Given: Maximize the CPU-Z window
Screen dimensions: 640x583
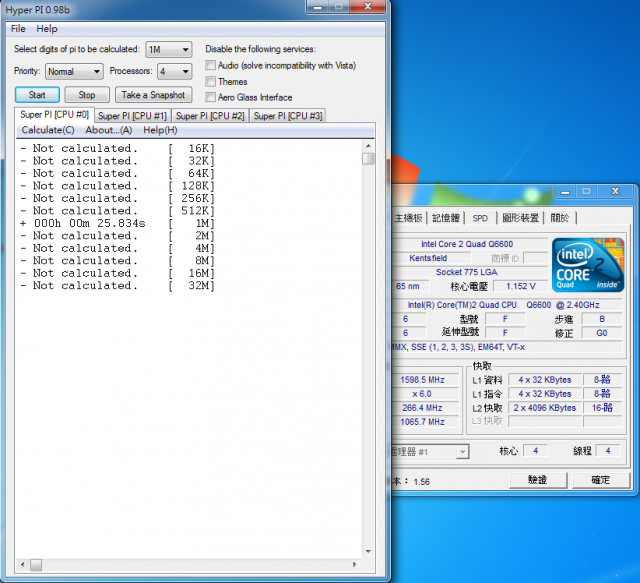Looking at the screenshot, I should click(x=587, y=191).
